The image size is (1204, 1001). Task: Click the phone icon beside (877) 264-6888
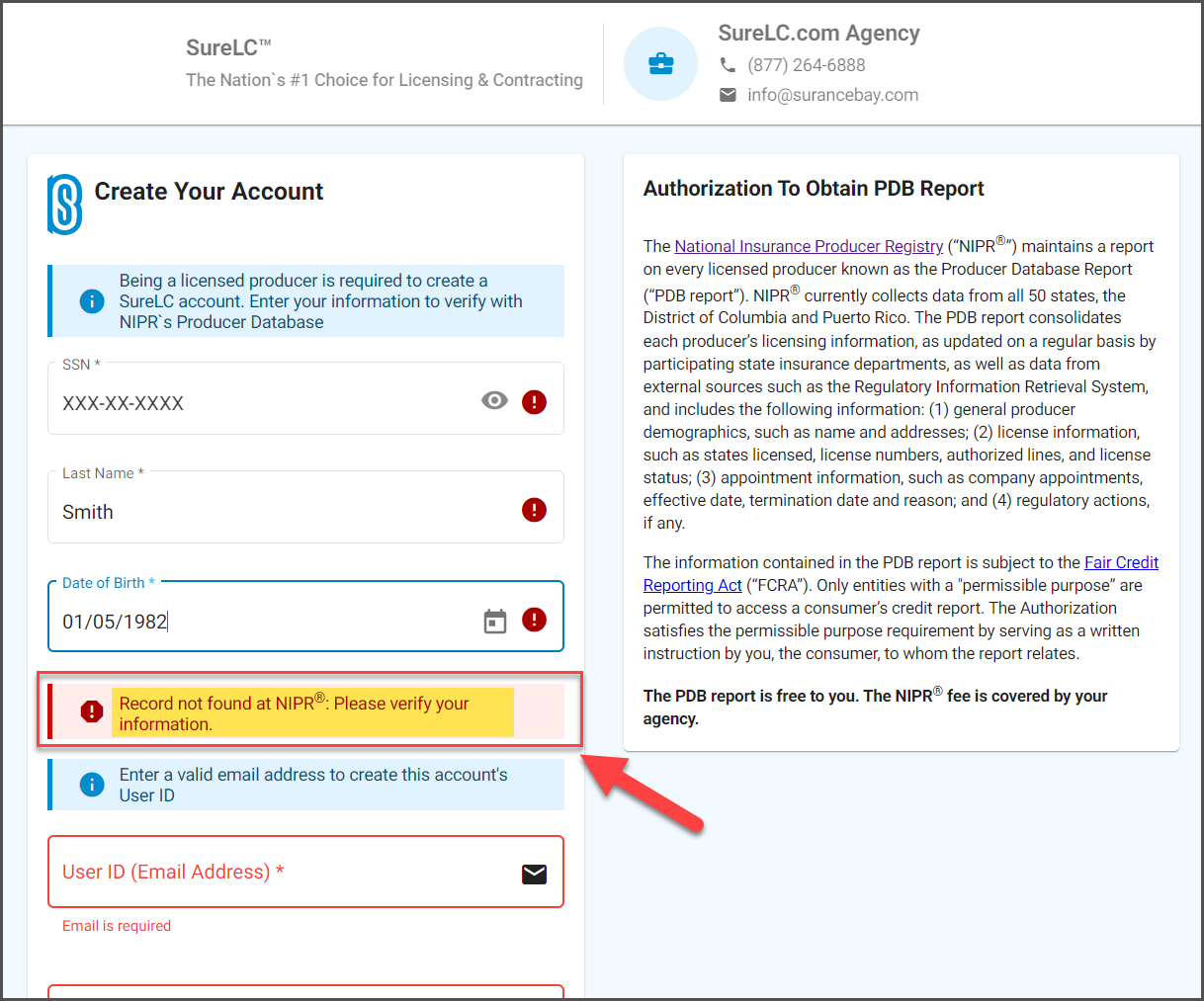pos(728,65)
